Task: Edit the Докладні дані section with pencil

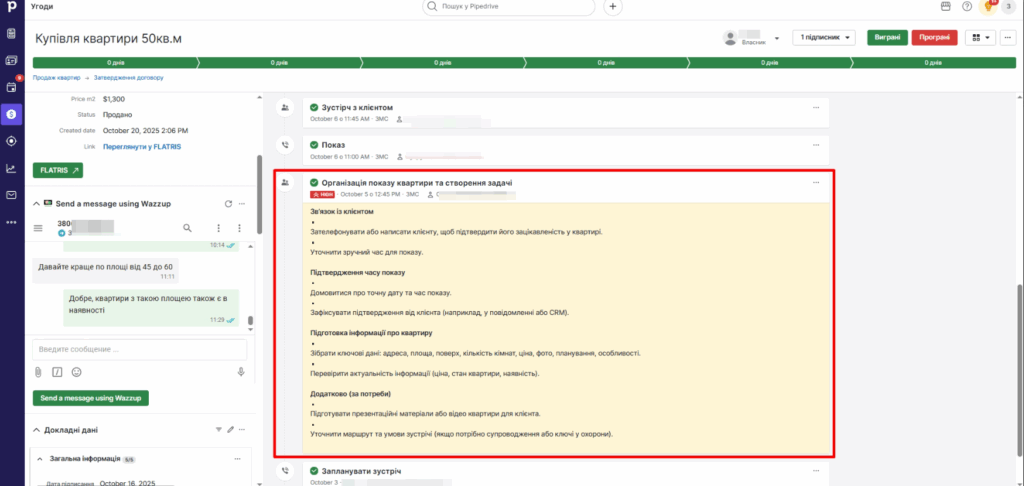Action: point(230,430)
